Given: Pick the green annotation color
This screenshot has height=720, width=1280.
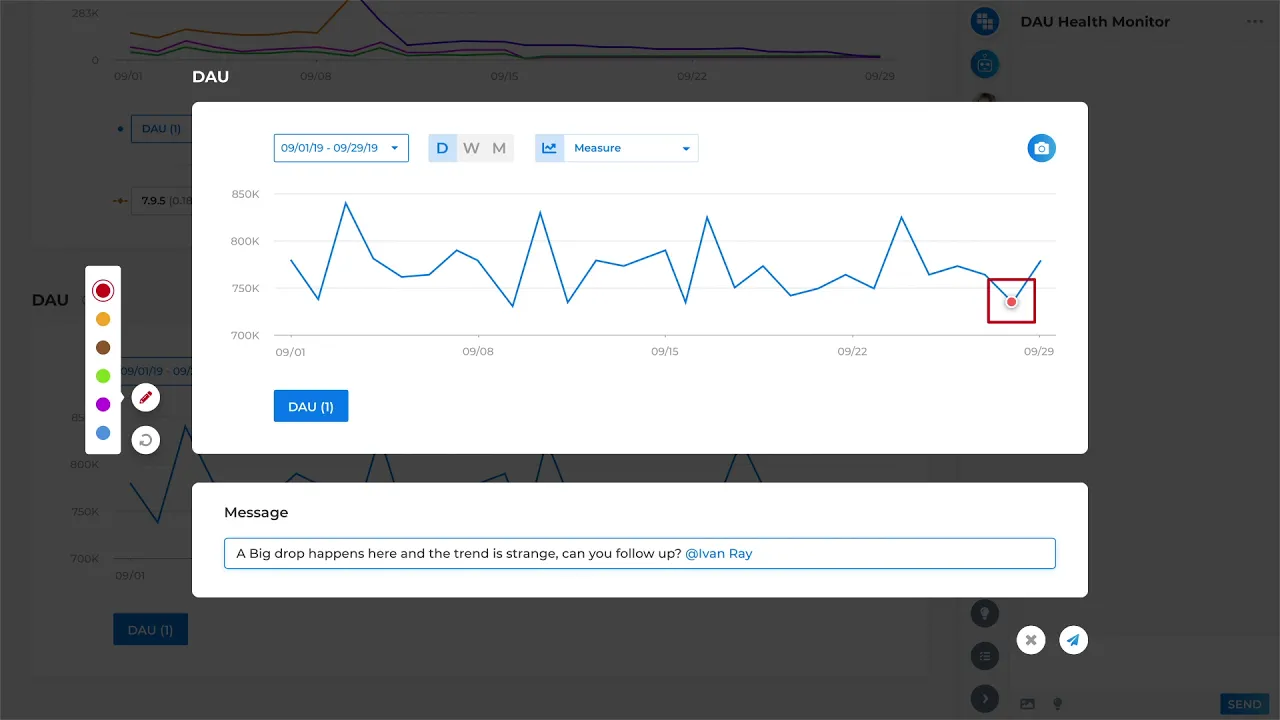Looking at the screenshot, I should (103, 376).
